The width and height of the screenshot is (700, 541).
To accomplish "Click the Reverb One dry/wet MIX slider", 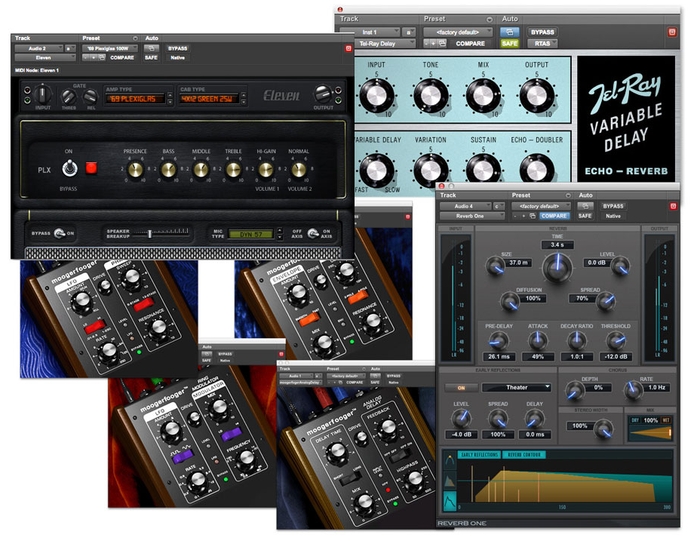I will coord(650,433).
